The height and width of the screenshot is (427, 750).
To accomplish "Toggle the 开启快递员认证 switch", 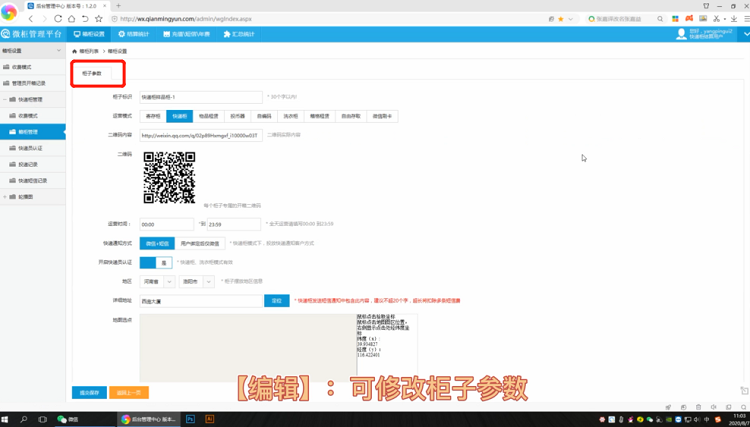I will (x=156, y=263).
